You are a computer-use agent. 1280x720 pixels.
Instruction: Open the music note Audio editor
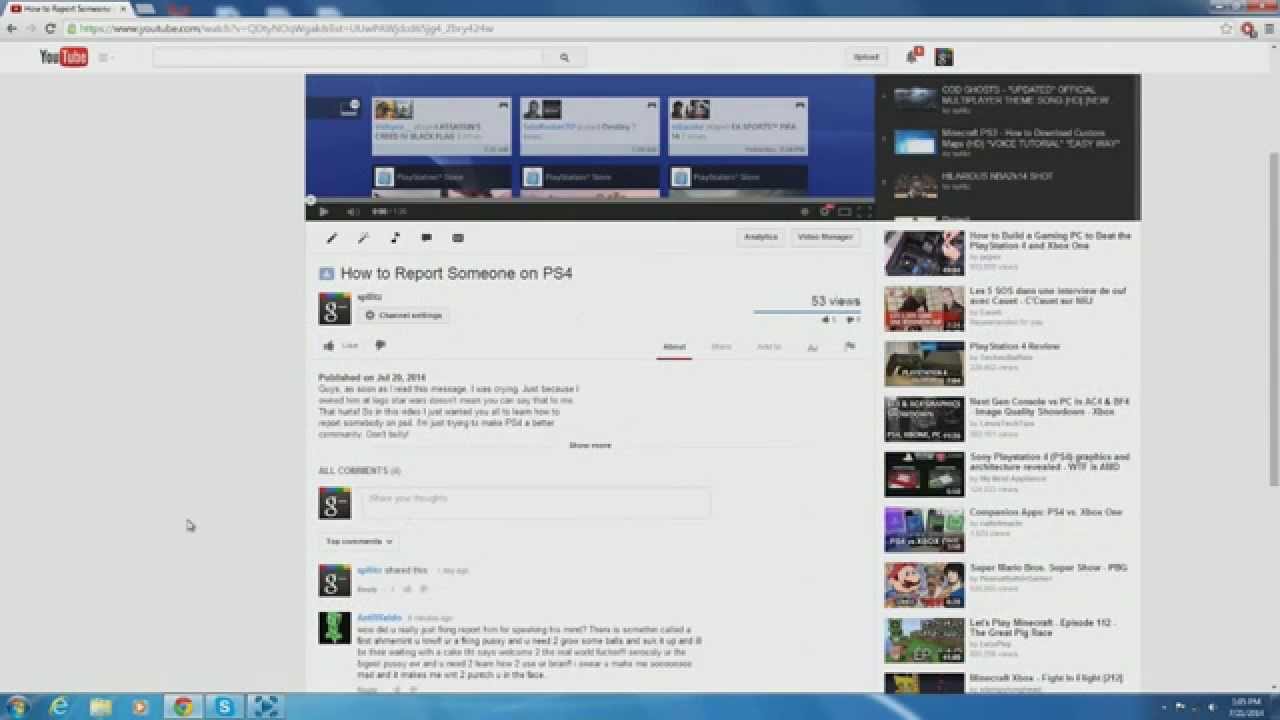[x=395, y=238]
